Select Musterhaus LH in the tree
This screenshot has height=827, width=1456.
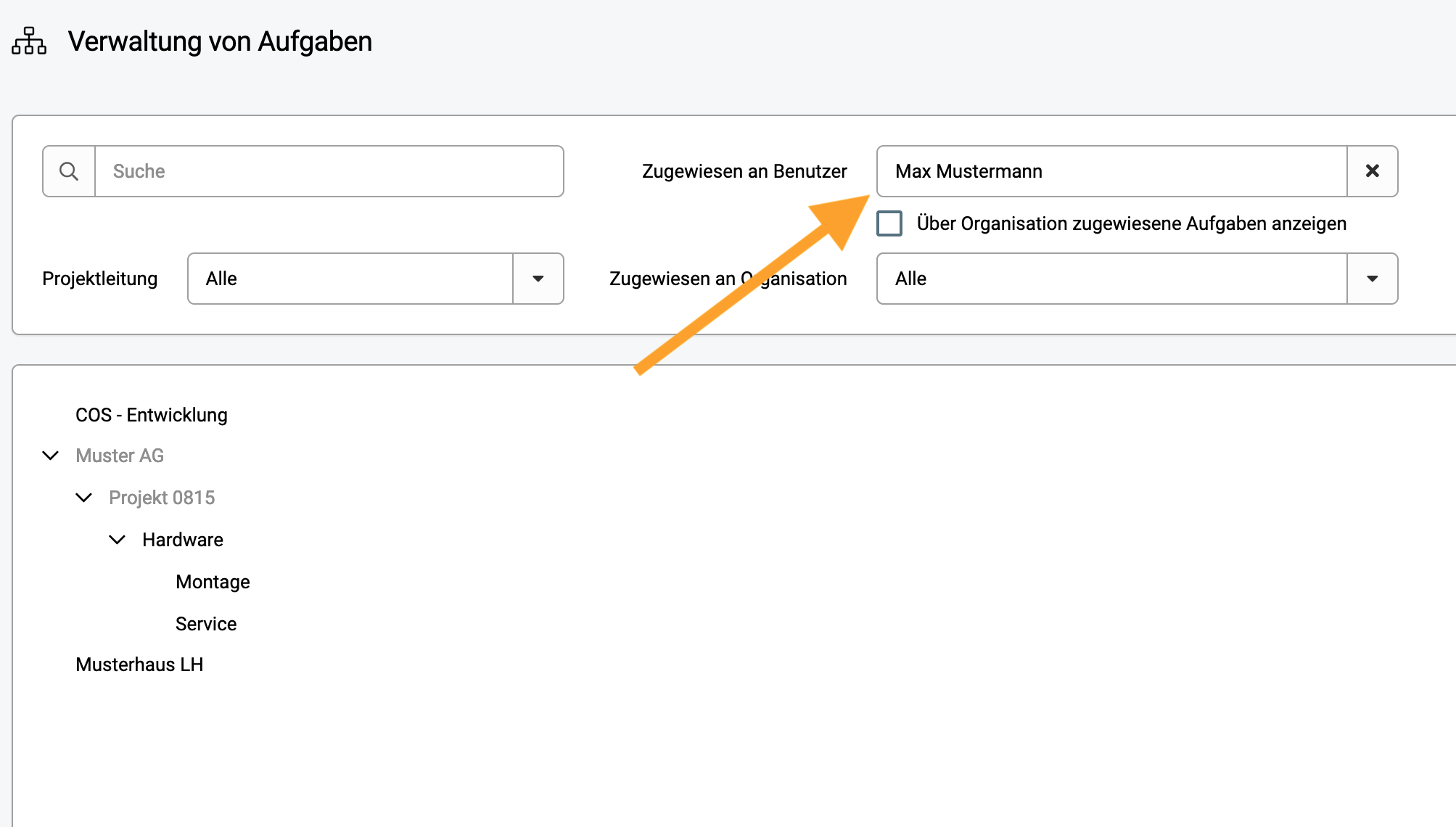(139, 665)
